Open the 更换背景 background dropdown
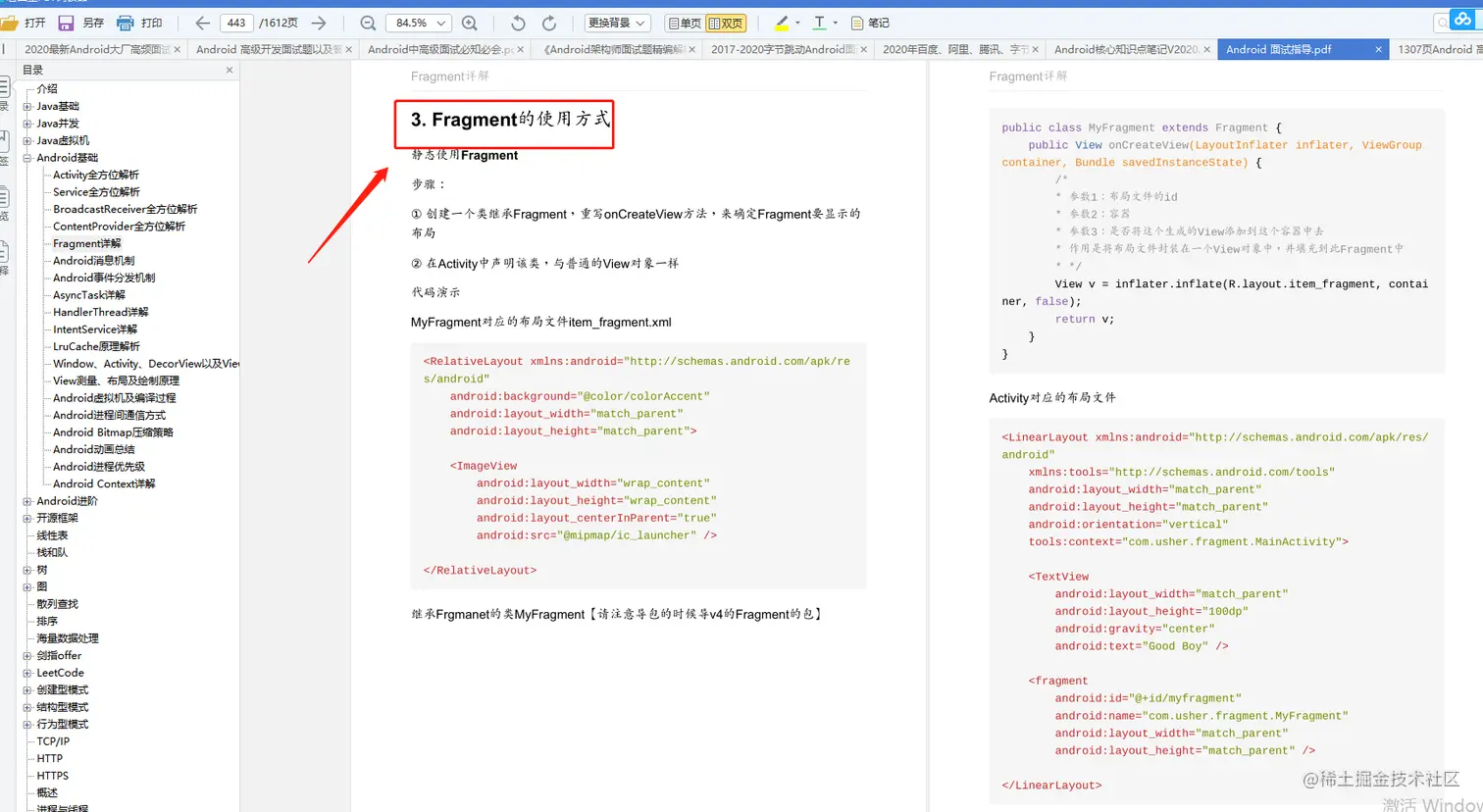 (x=617, y=23)
